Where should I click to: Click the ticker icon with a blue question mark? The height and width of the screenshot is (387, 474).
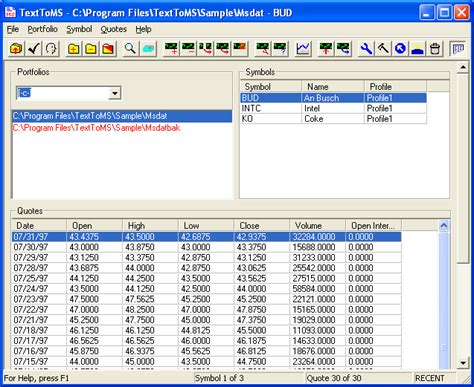coord(280,49)
